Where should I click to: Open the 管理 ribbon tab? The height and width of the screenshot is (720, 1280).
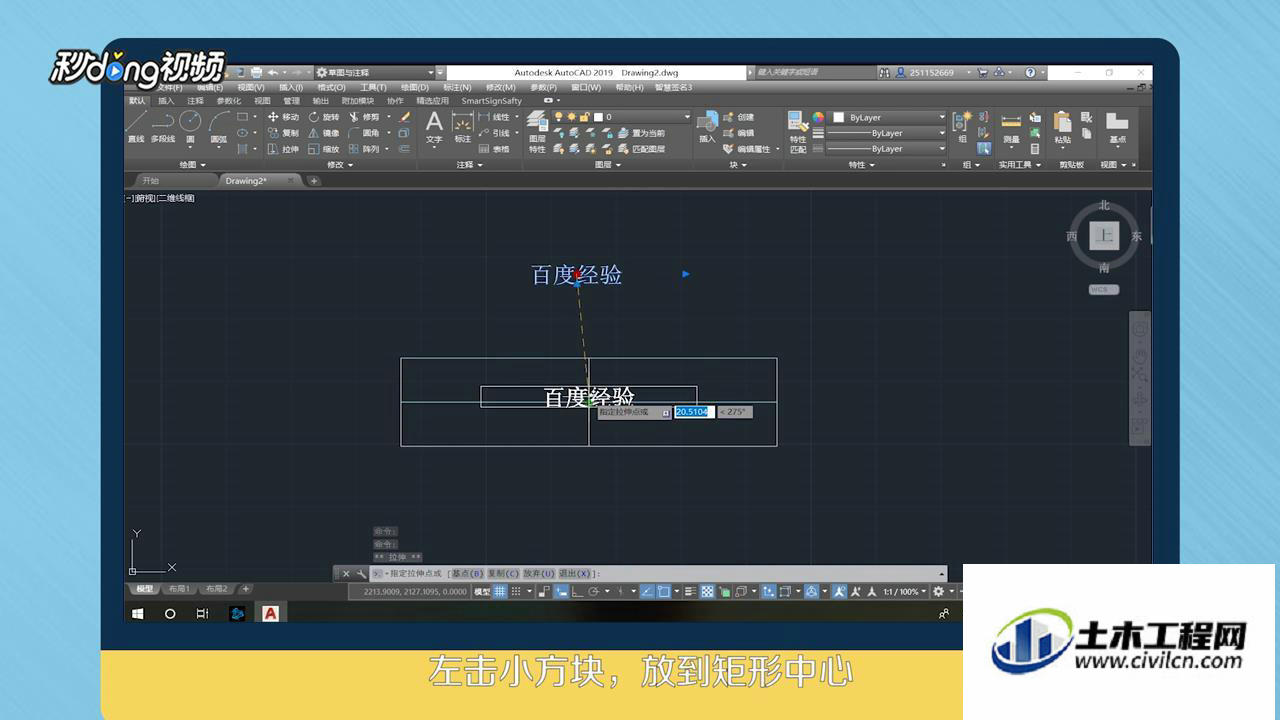tap(291, 101)
